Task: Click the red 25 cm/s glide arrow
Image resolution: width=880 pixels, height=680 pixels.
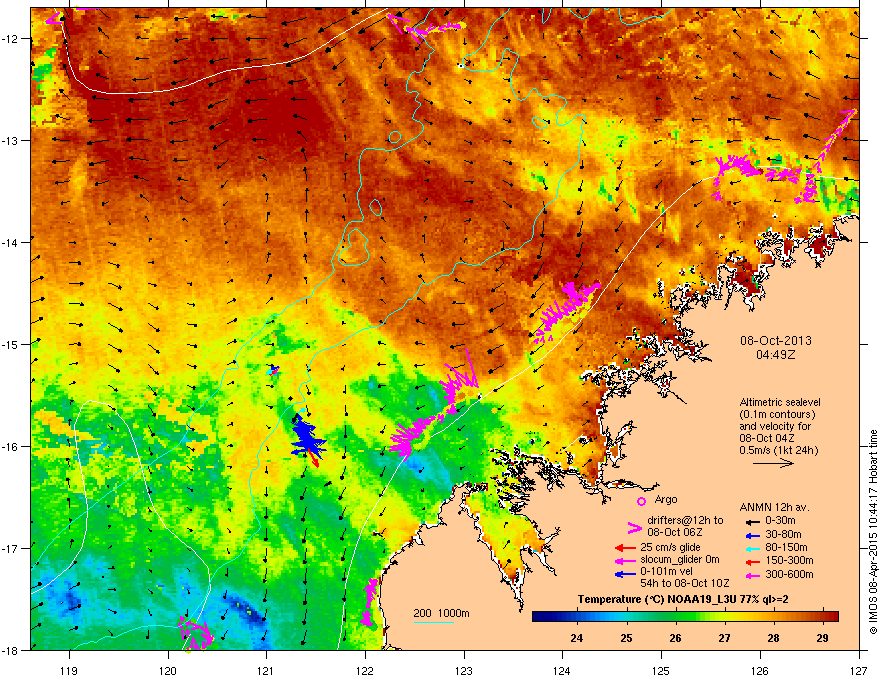Action: click(625, 548)
